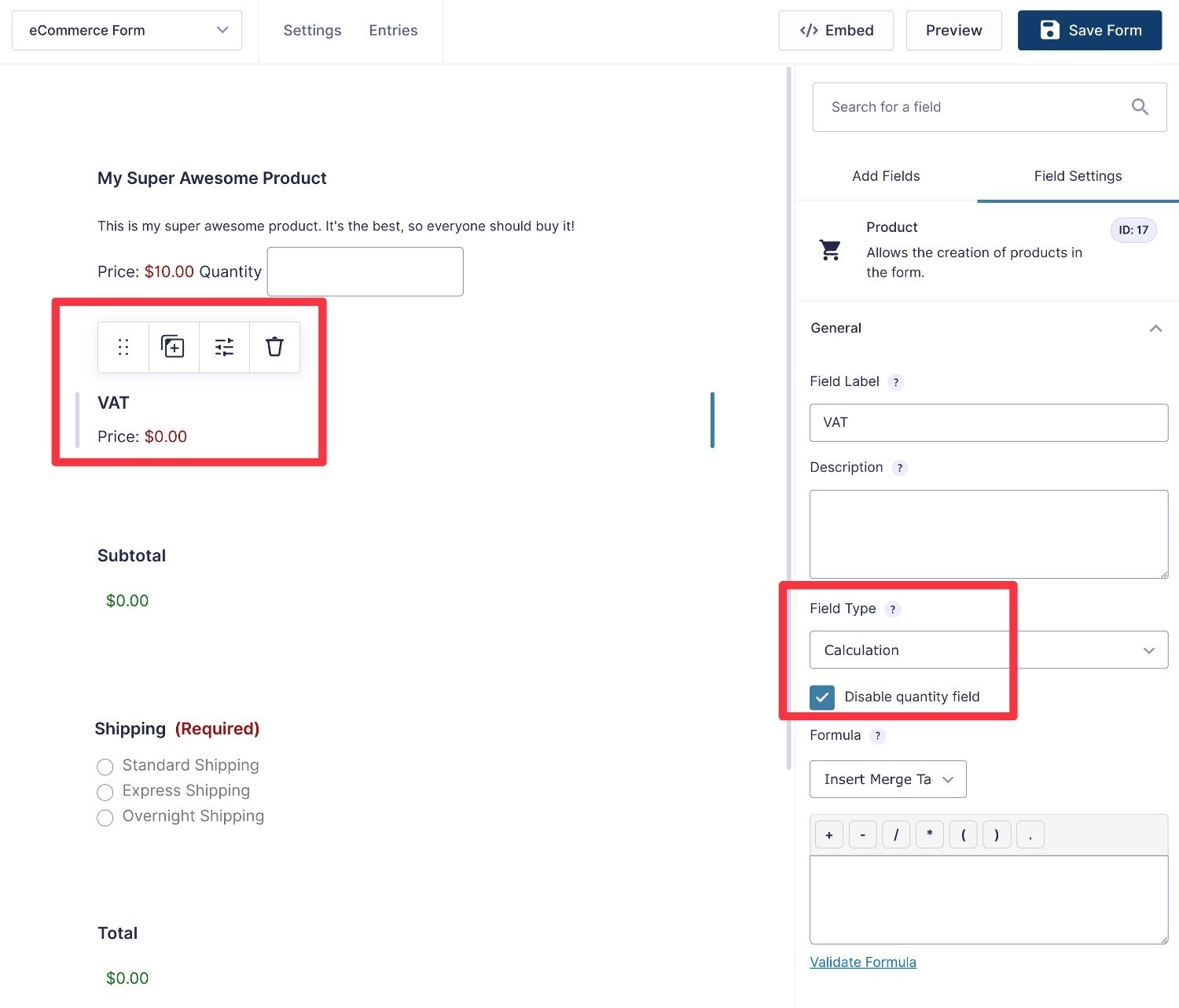Click the drag handle icon on VAT field
The height and width of the screenshot is (1008, 1179).
[123, 347]
